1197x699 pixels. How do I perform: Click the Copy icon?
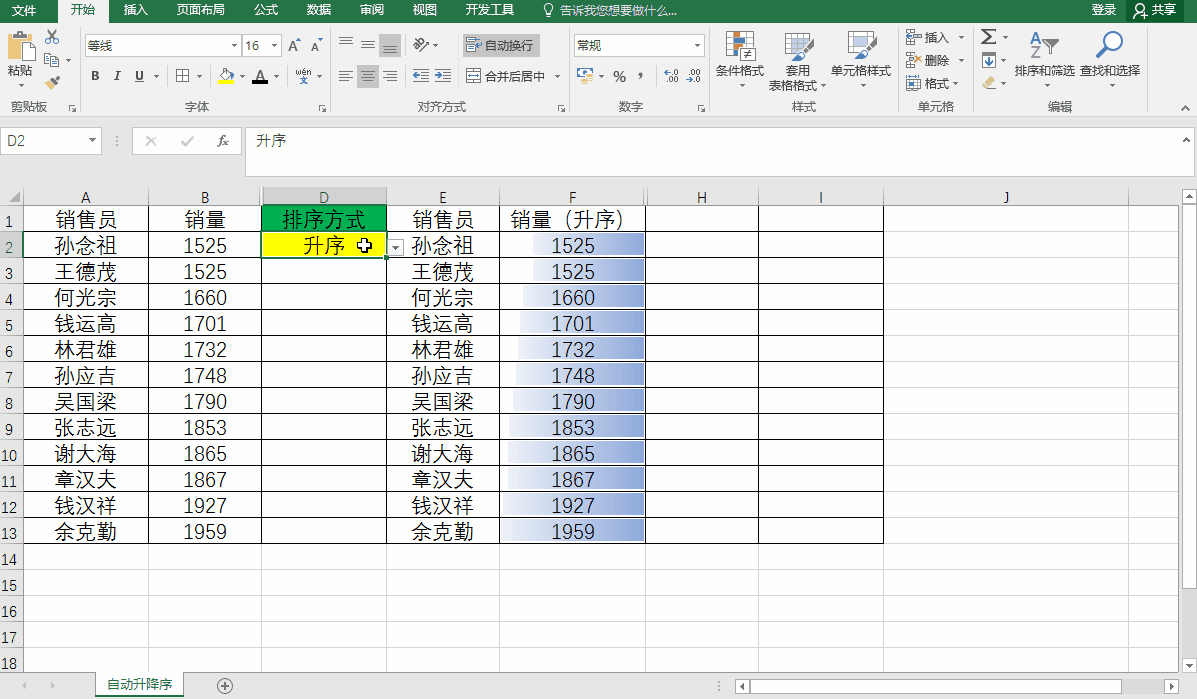(52, 60)
